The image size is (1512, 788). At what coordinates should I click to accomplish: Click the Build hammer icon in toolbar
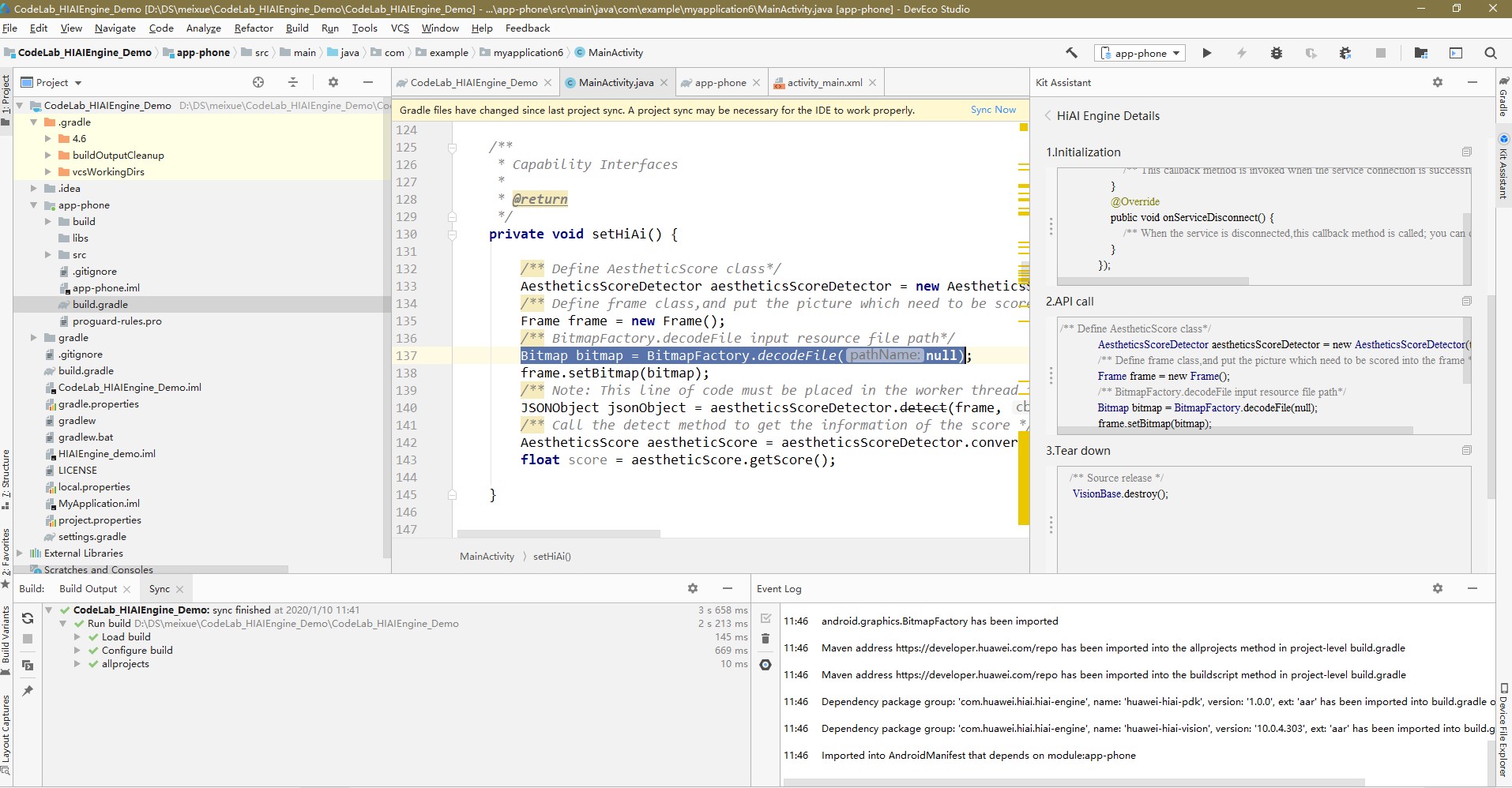click(1071, 53)
